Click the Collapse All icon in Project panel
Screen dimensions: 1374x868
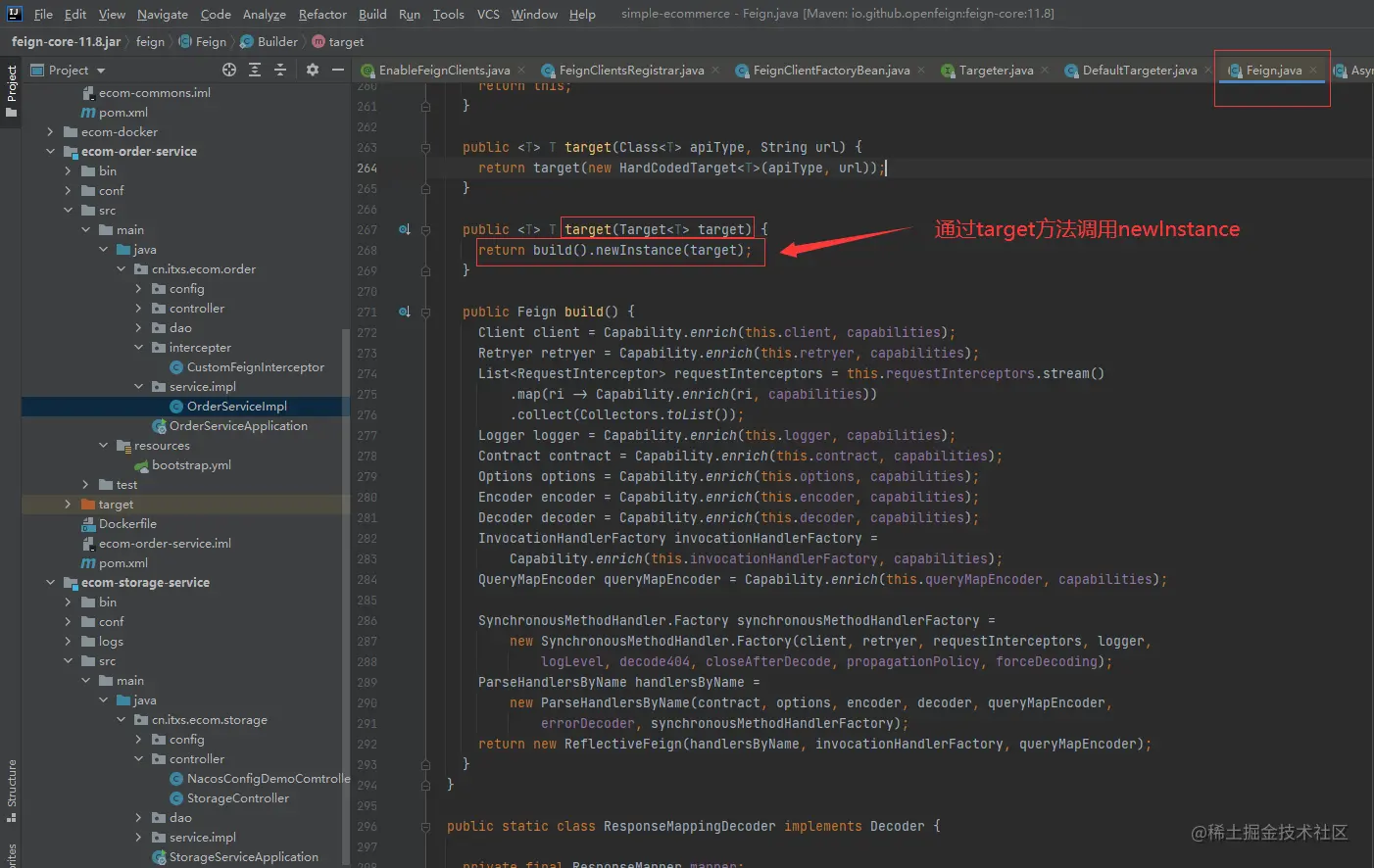tap(280, 70)
